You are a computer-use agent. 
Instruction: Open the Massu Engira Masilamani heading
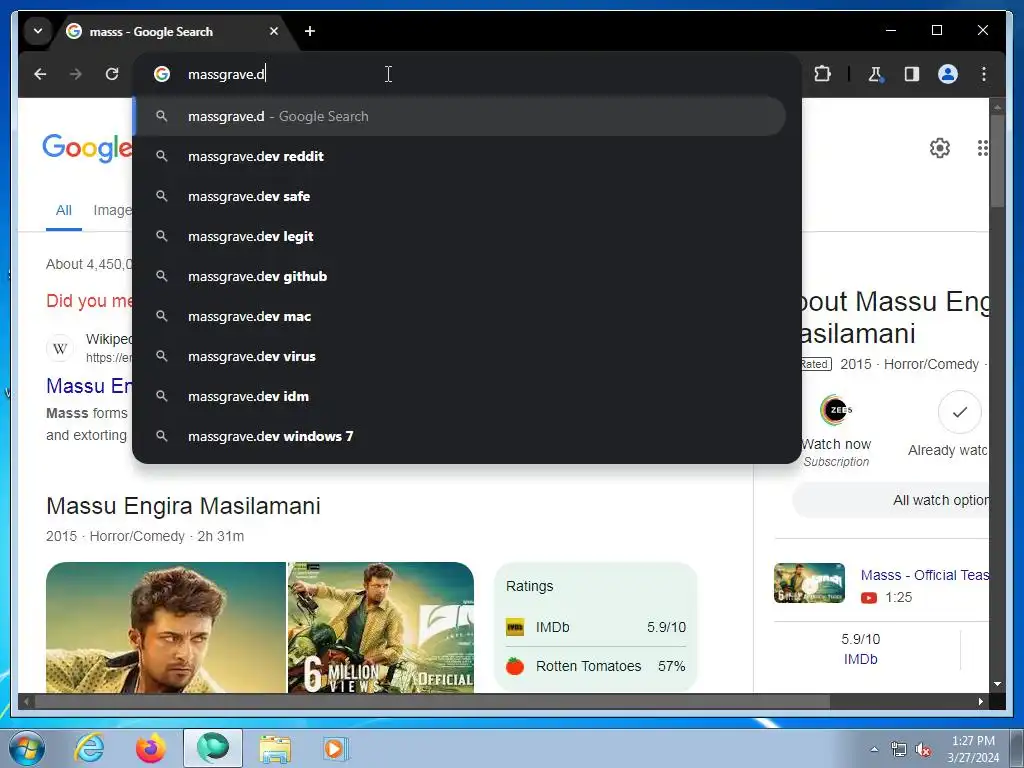[x=184, y=506]
